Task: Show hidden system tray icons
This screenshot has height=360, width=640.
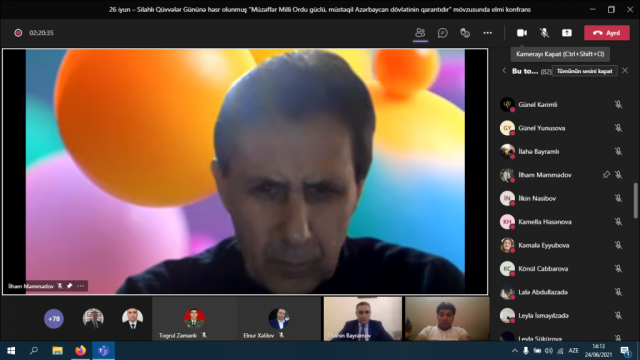Action: point(515,351)
